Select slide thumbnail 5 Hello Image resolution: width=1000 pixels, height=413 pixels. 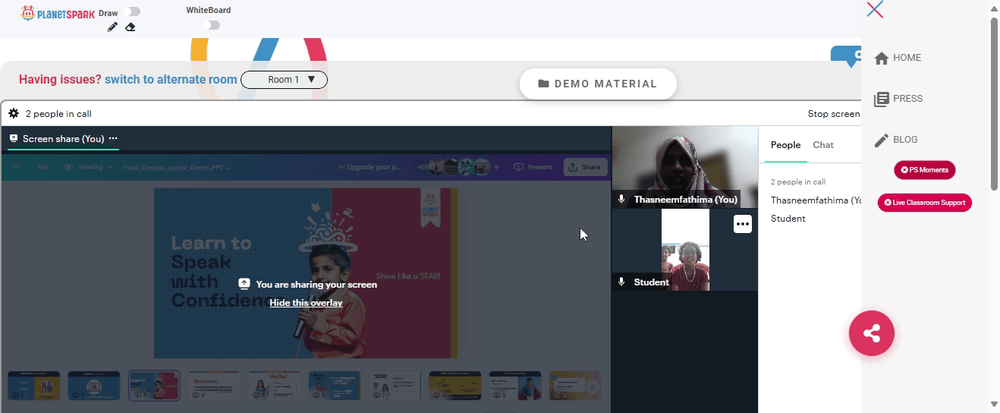pos(274,386)
